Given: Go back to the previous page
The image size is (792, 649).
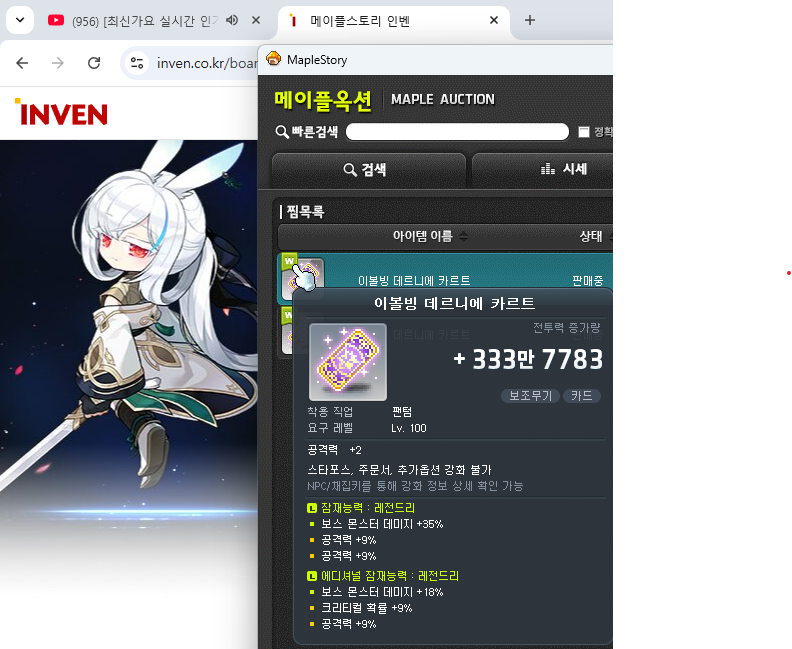Looking at the screenshot, I should click(x=22, y=63).
